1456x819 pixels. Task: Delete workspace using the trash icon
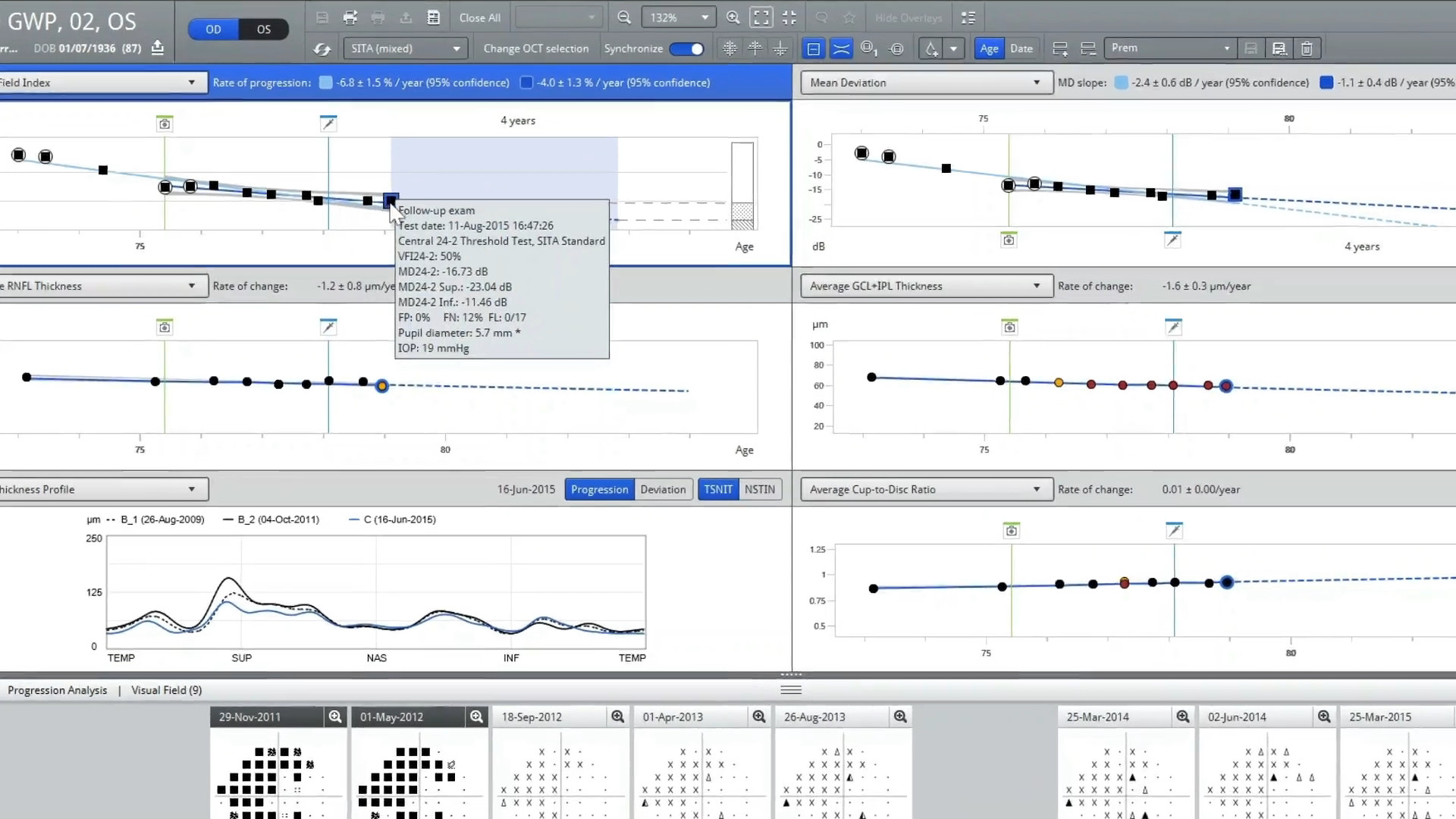coord(1307,48)
